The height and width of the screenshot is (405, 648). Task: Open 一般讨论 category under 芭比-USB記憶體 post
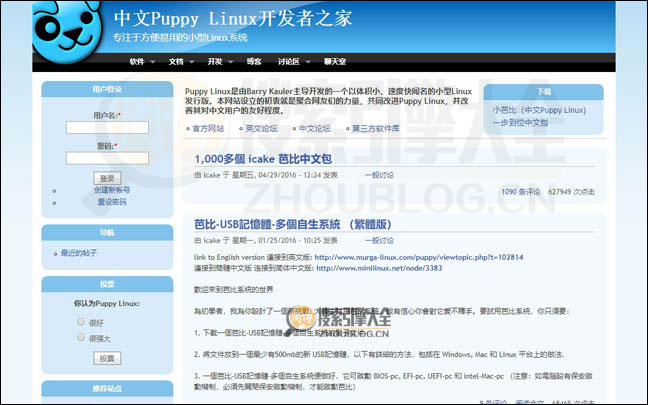pos(379,241)
